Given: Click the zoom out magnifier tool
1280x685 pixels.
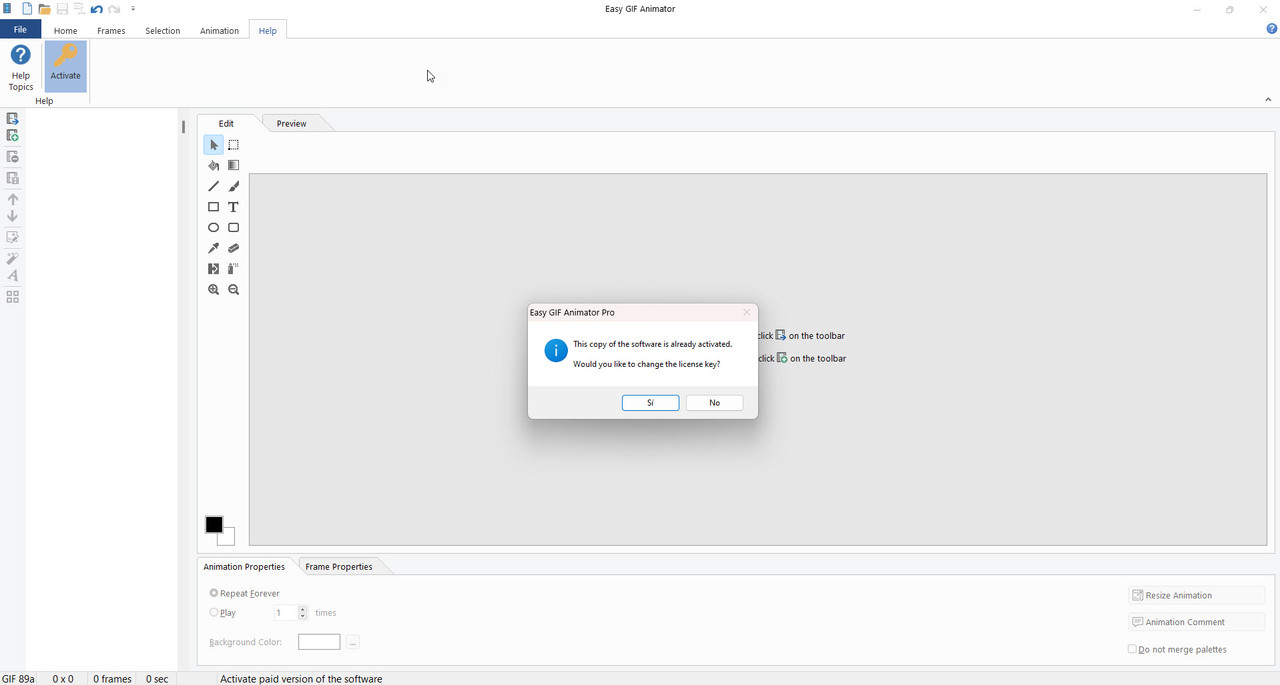Looking at the screenshot, I should click(x=233, y=290).
